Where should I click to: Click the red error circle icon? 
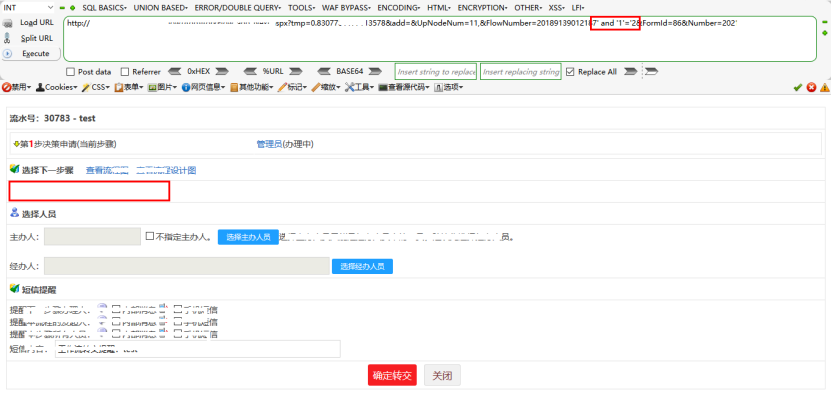pyautogui.click(x=811, y=87)
